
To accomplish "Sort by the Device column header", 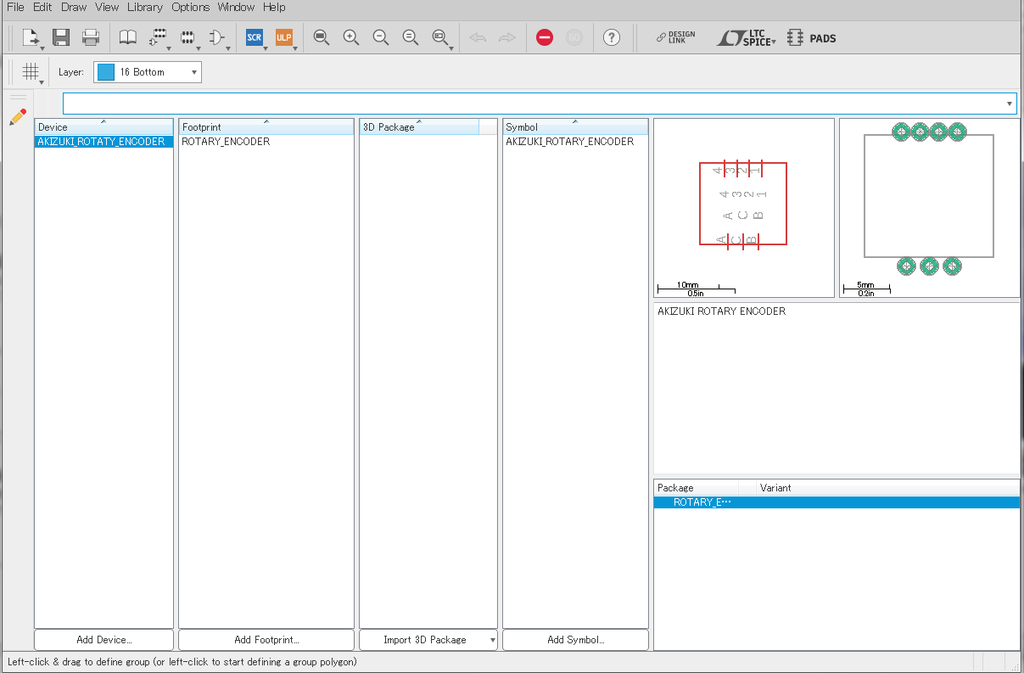I will tap(104, 127).
